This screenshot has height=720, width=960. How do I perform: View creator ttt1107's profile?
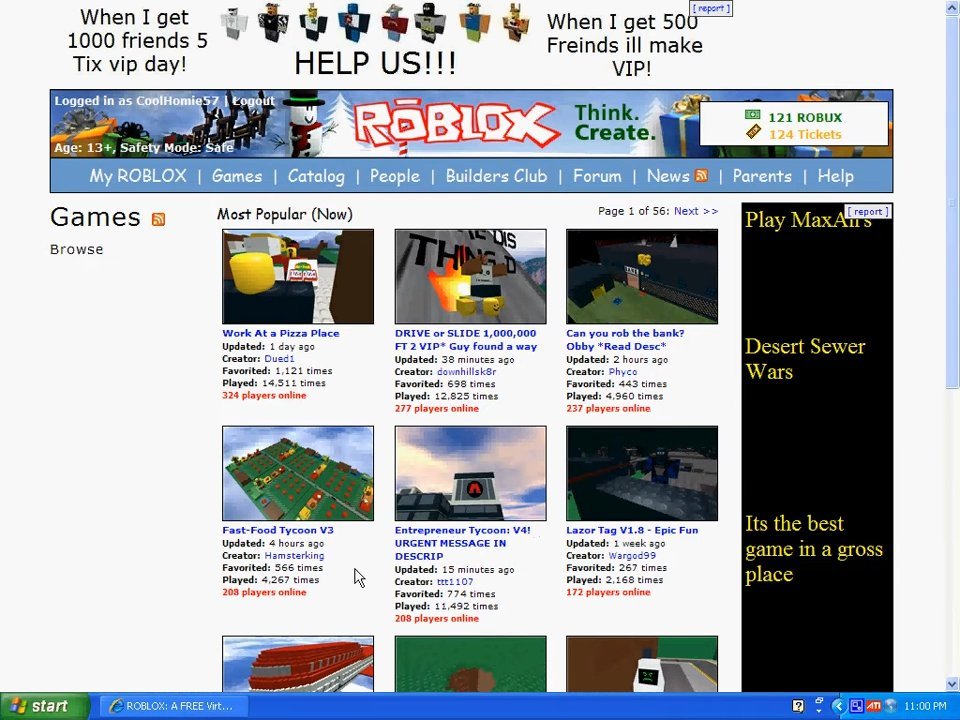pos(455,582)
